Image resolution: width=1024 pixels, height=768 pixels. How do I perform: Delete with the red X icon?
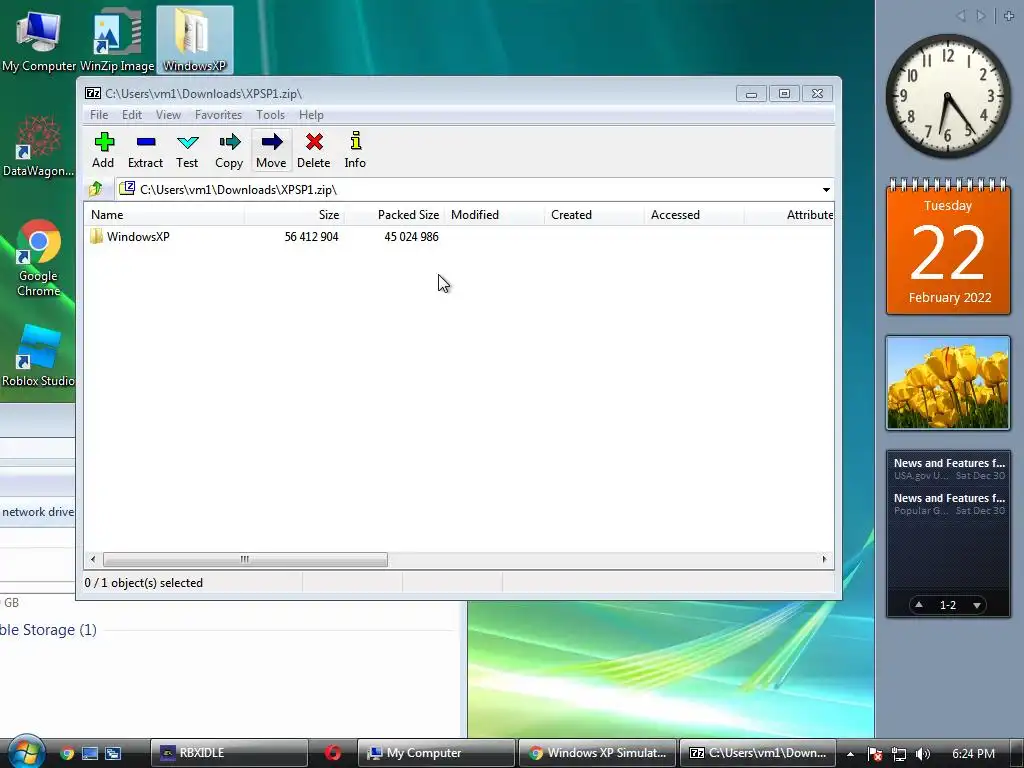313,150
